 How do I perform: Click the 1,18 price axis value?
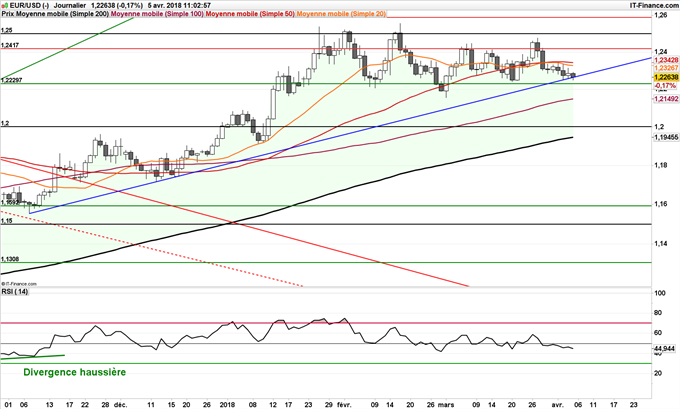pyautogui.click(x=661, y=165)
